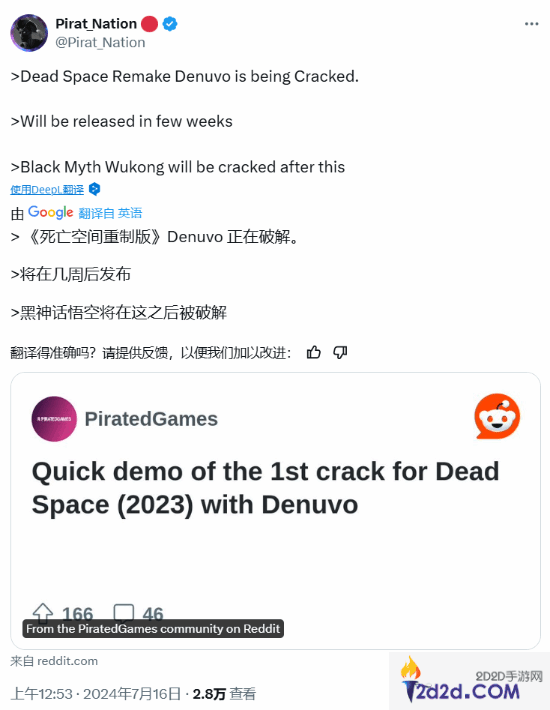The image size is (550, 710).
Task: Open the PiratedGames community name
Action: 151,419
